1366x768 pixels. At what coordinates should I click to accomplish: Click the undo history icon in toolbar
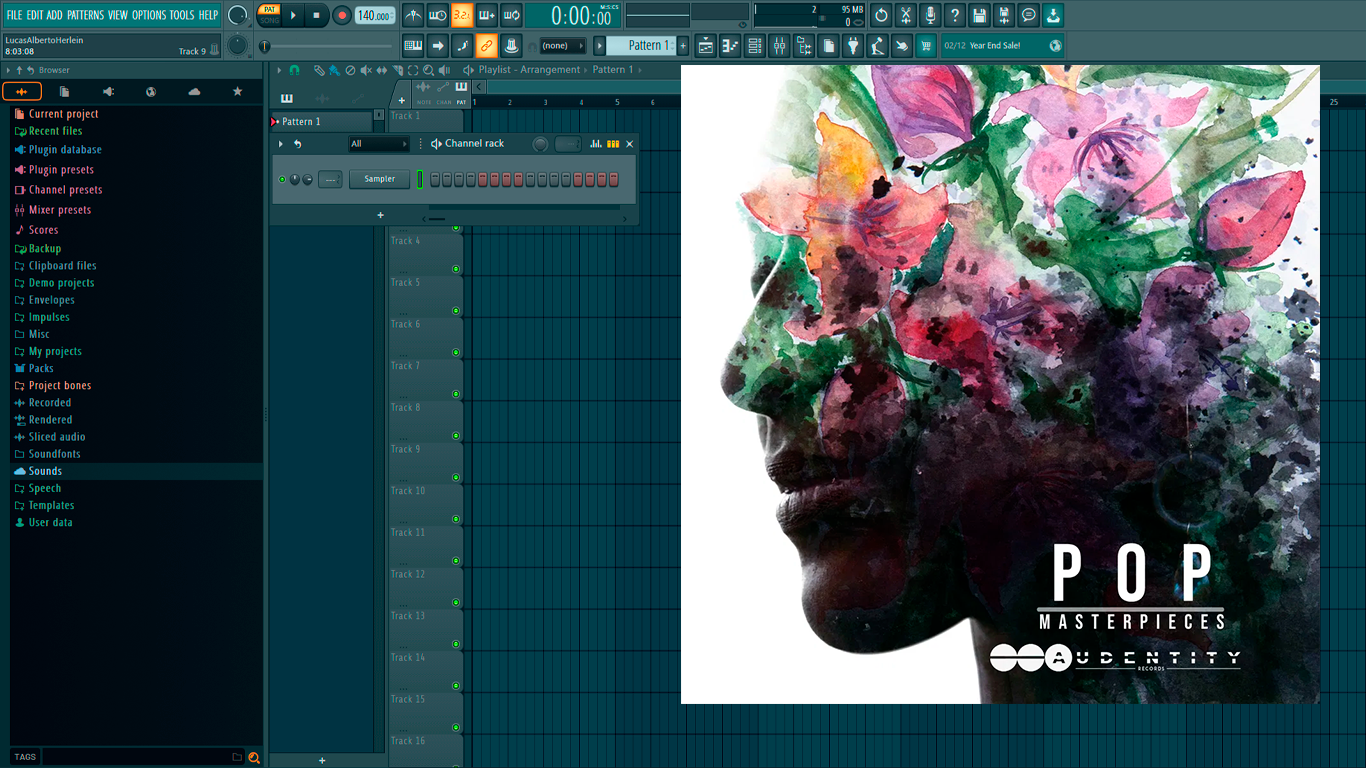tap(881, 15)
